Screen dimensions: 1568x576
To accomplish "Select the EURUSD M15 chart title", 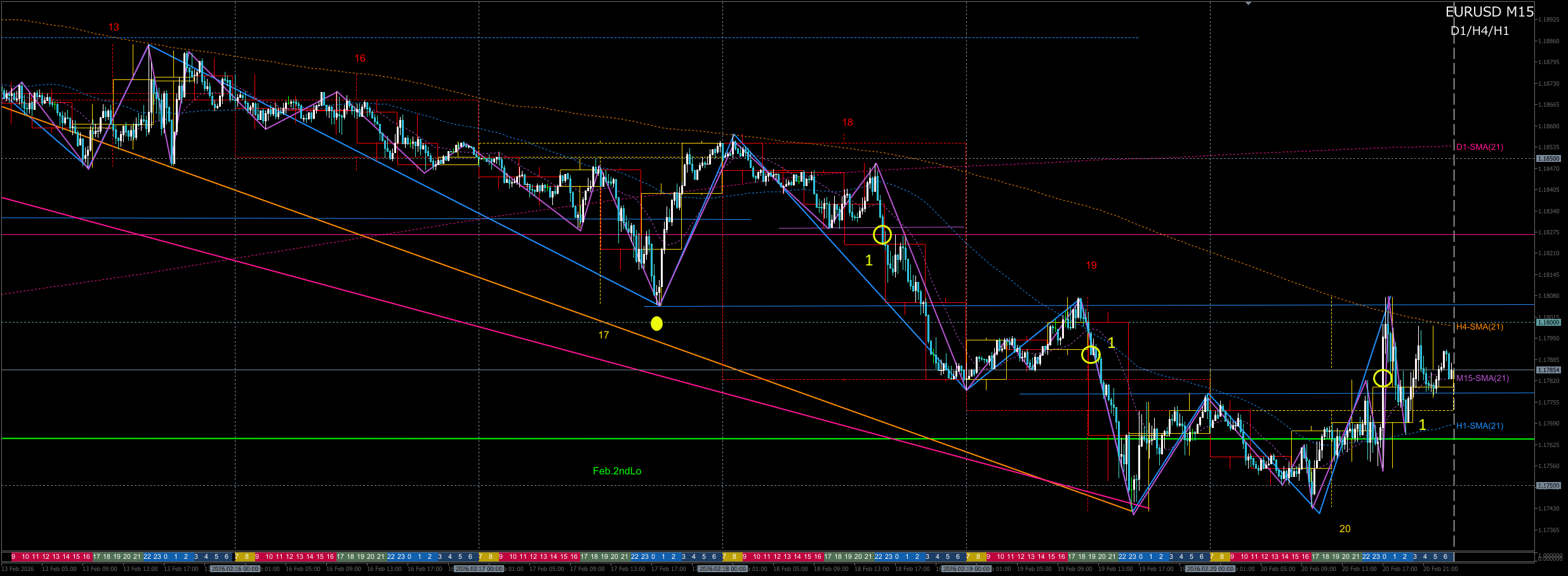I will [x=1489, y=12].
